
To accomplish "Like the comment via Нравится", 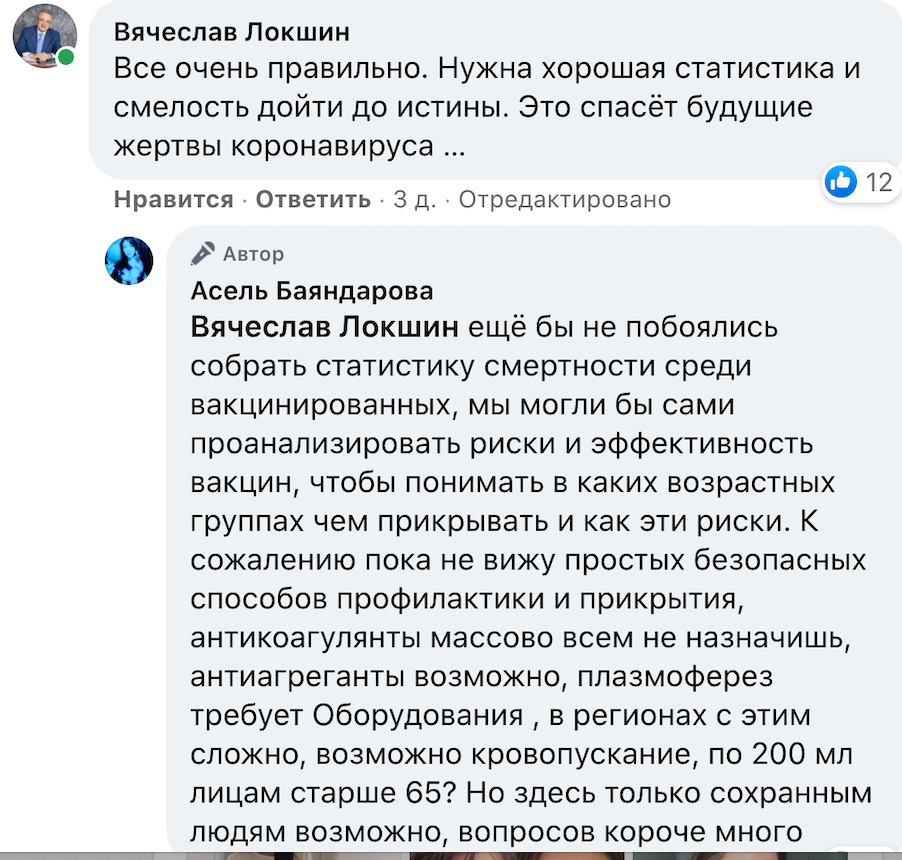I will 173,200.
